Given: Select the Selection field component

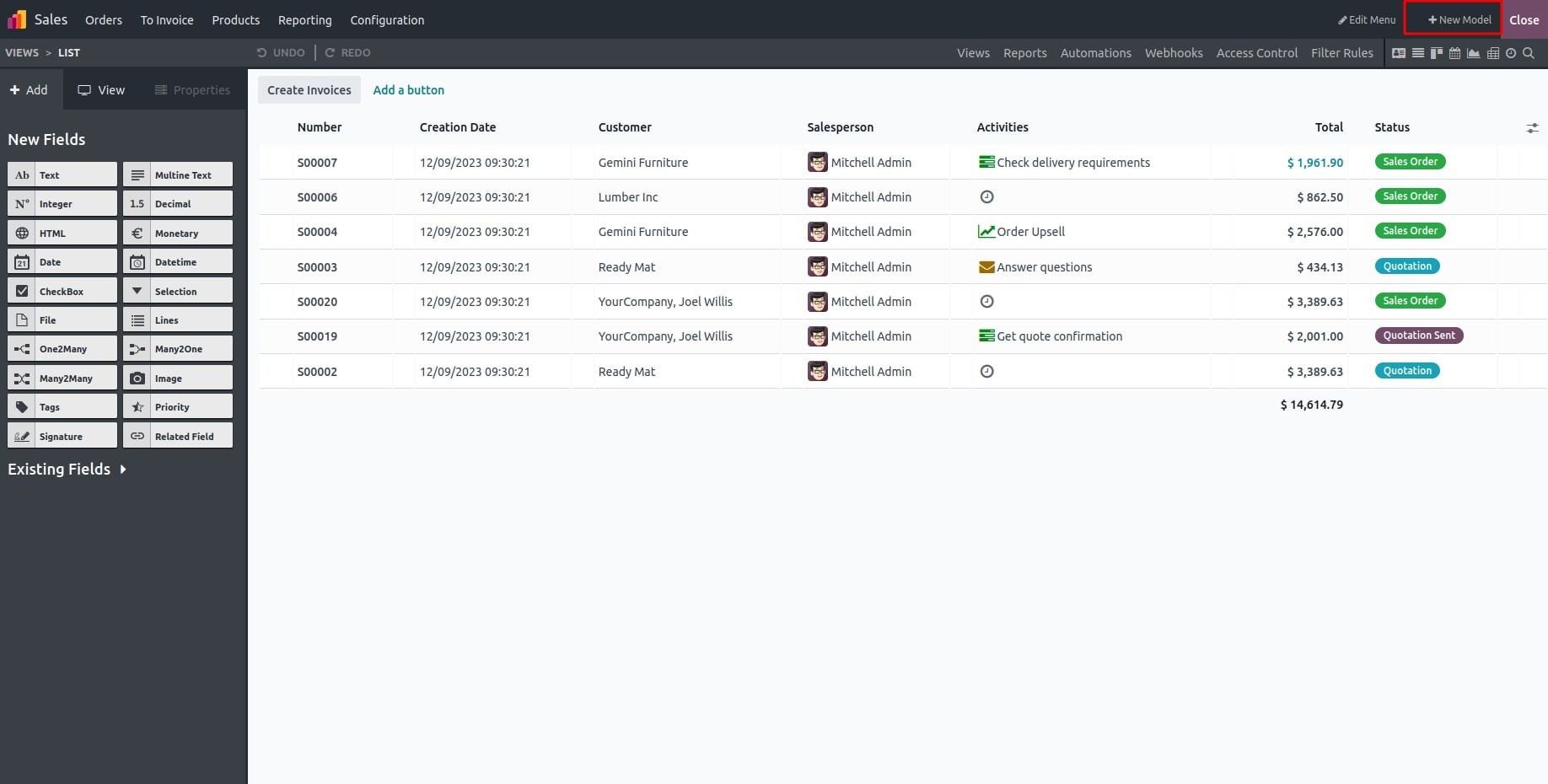Looking at the screenshot, I should (x=178, y=291).
